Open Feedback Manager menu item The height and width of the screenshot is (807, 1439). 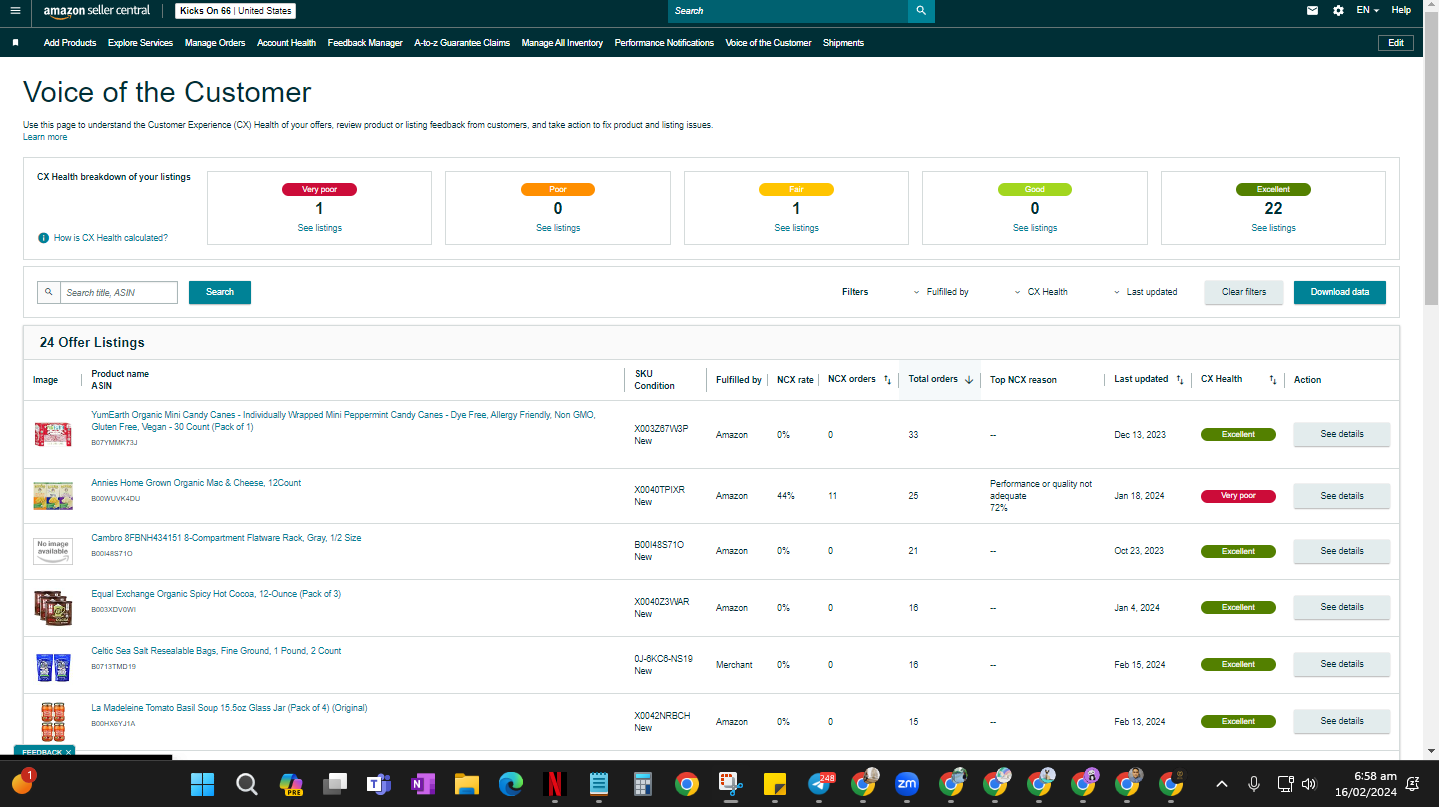(x=365, y=43)
